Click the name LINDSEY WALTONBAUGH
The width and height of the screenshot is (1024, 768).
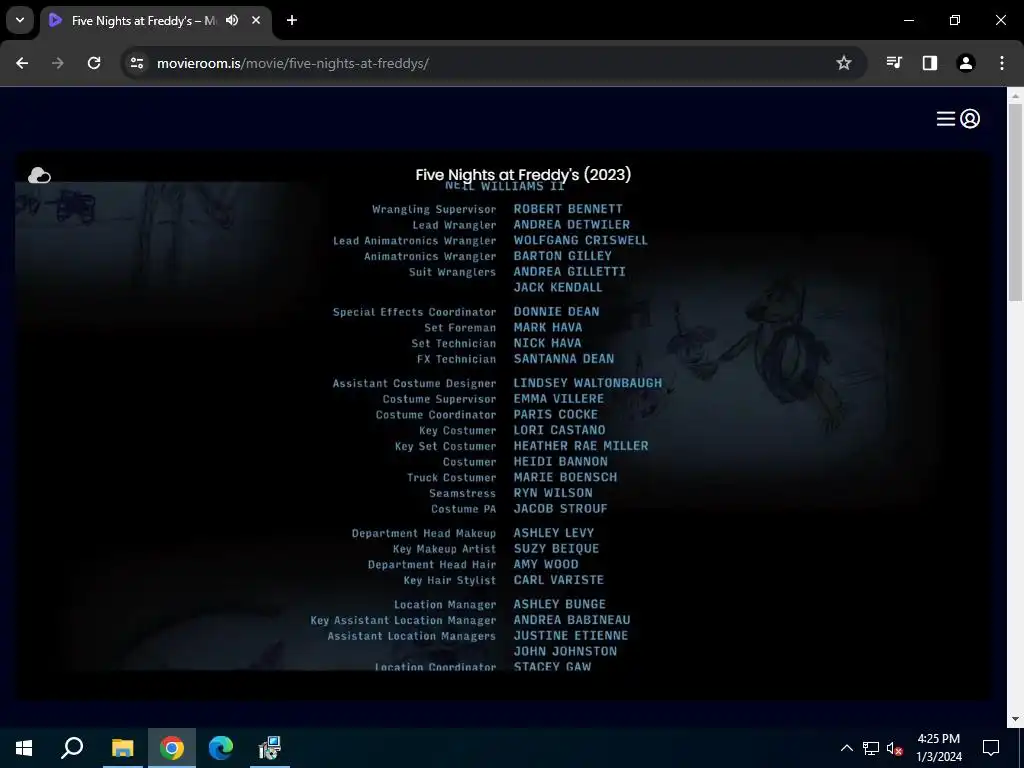tap(588, 383)
